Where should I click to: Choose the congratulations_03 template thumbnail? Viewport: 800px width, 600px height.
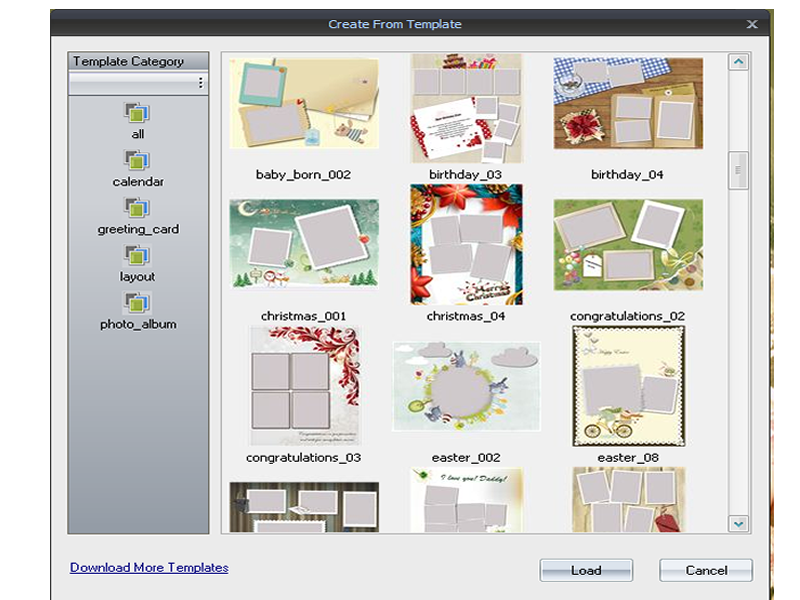(304, 386)
